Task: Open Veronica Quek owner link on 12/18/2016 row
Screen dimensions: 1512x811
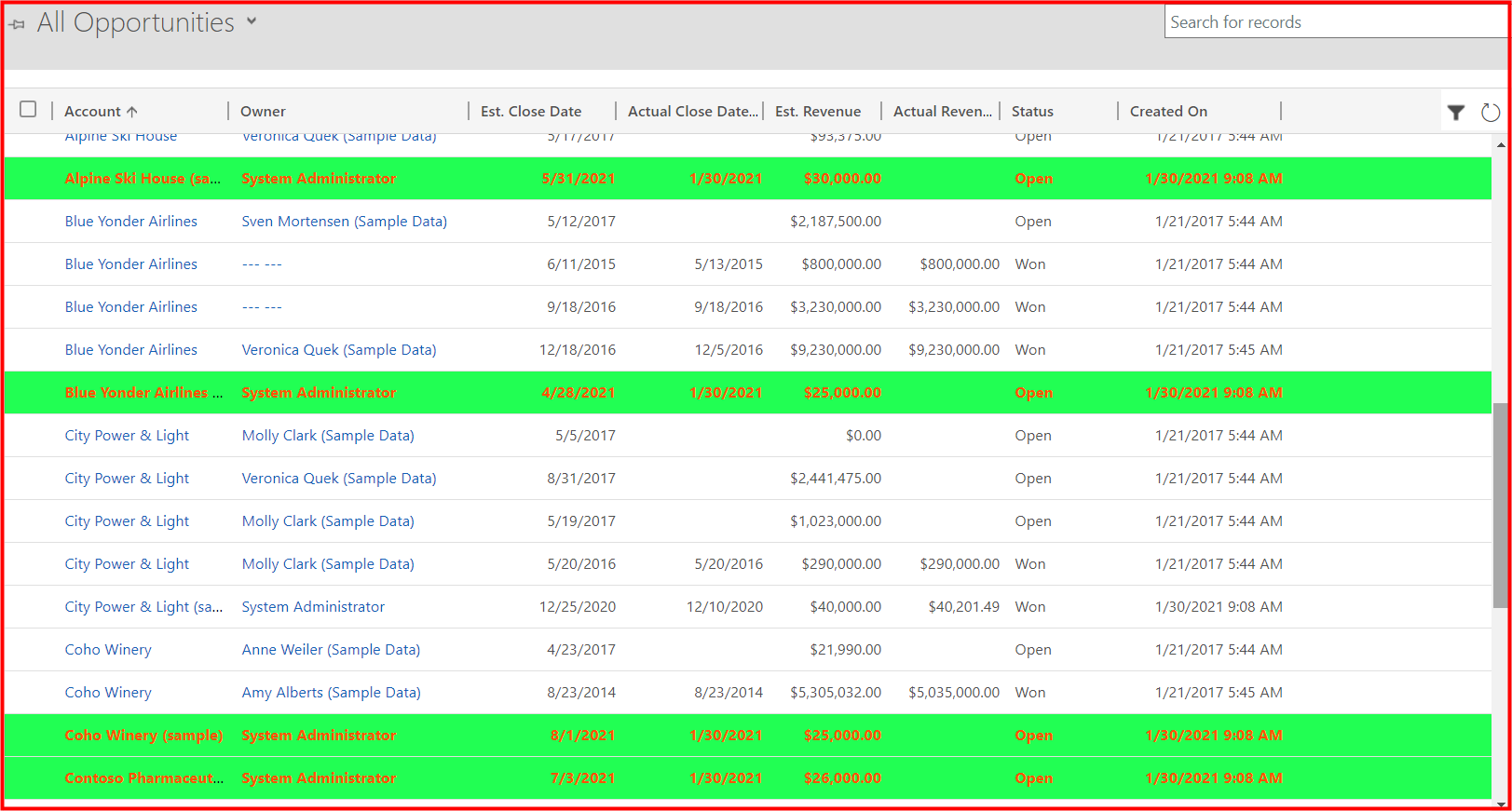Action: point(339,349)
